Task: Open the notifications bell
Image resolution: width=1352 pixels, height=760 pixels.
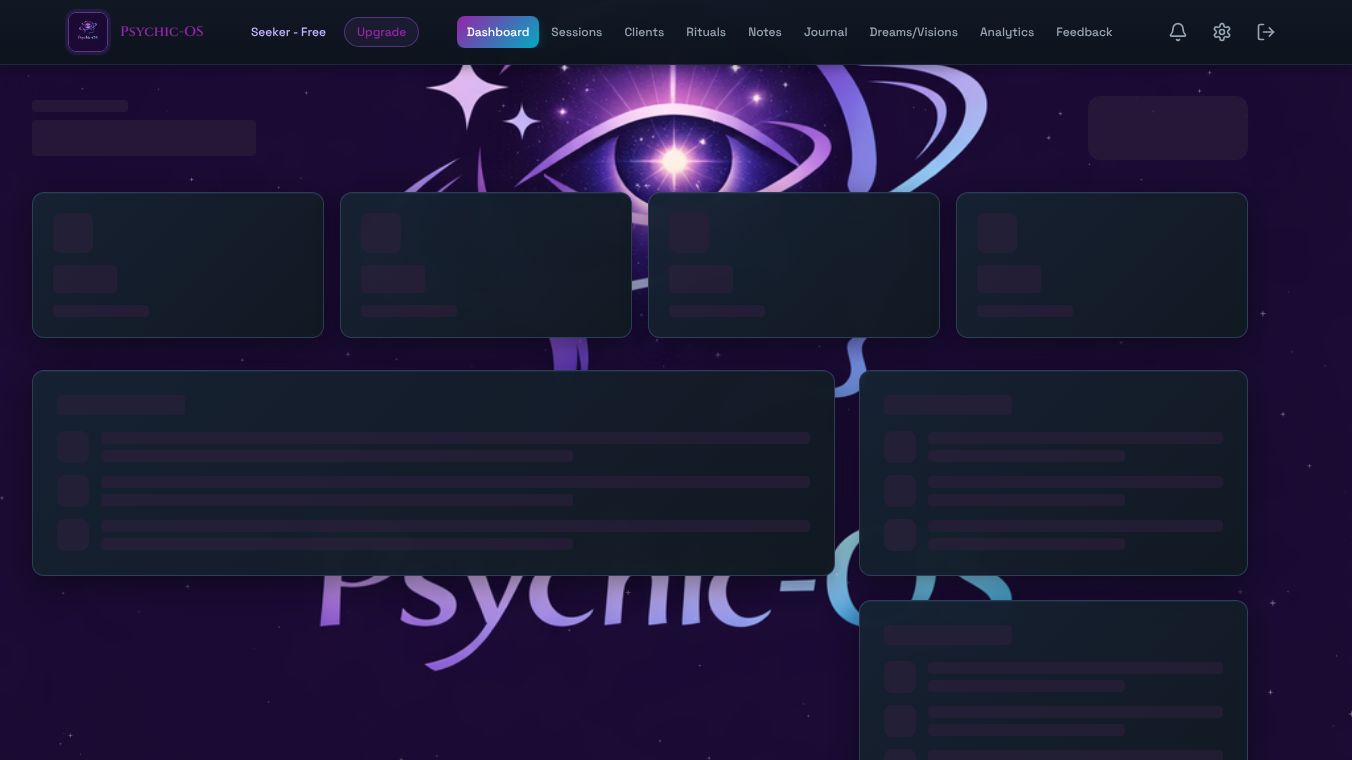Action: 1178,32
